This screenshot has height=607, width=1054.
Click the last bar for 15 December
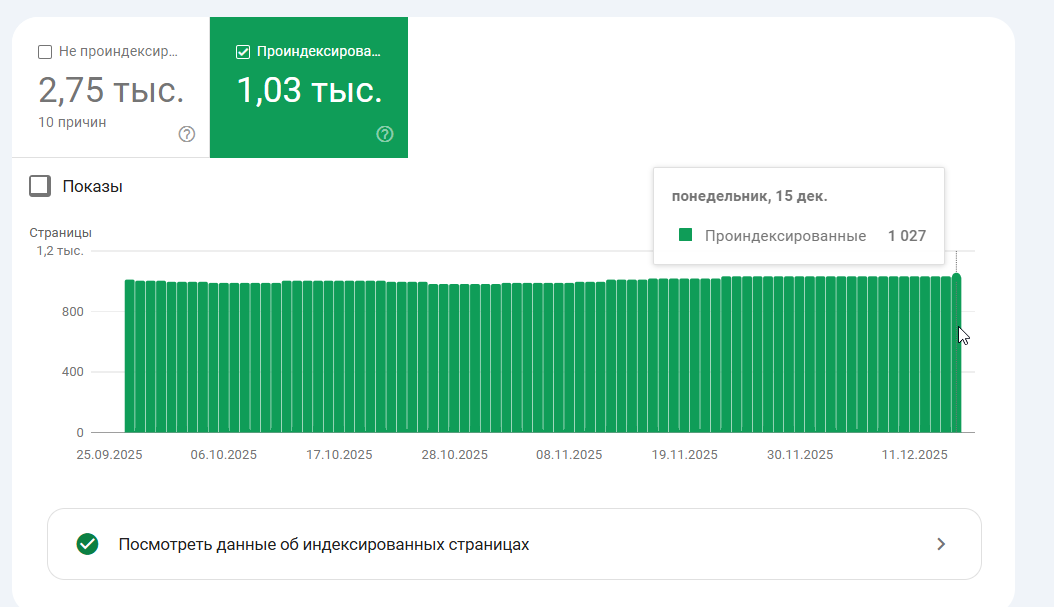pos(956,353)
